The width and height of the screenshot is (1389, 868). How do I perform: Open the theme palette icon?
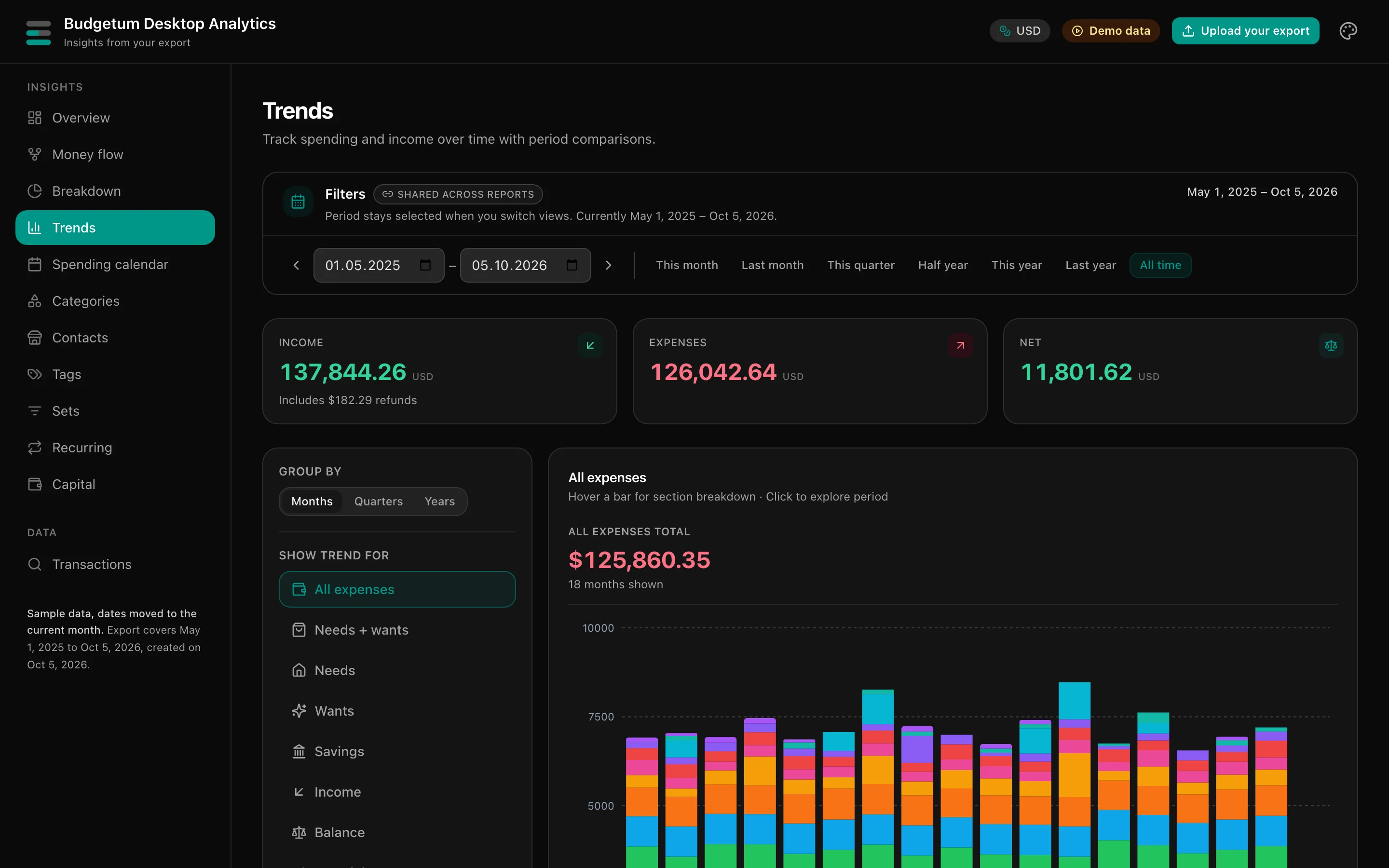point(1348,31)
